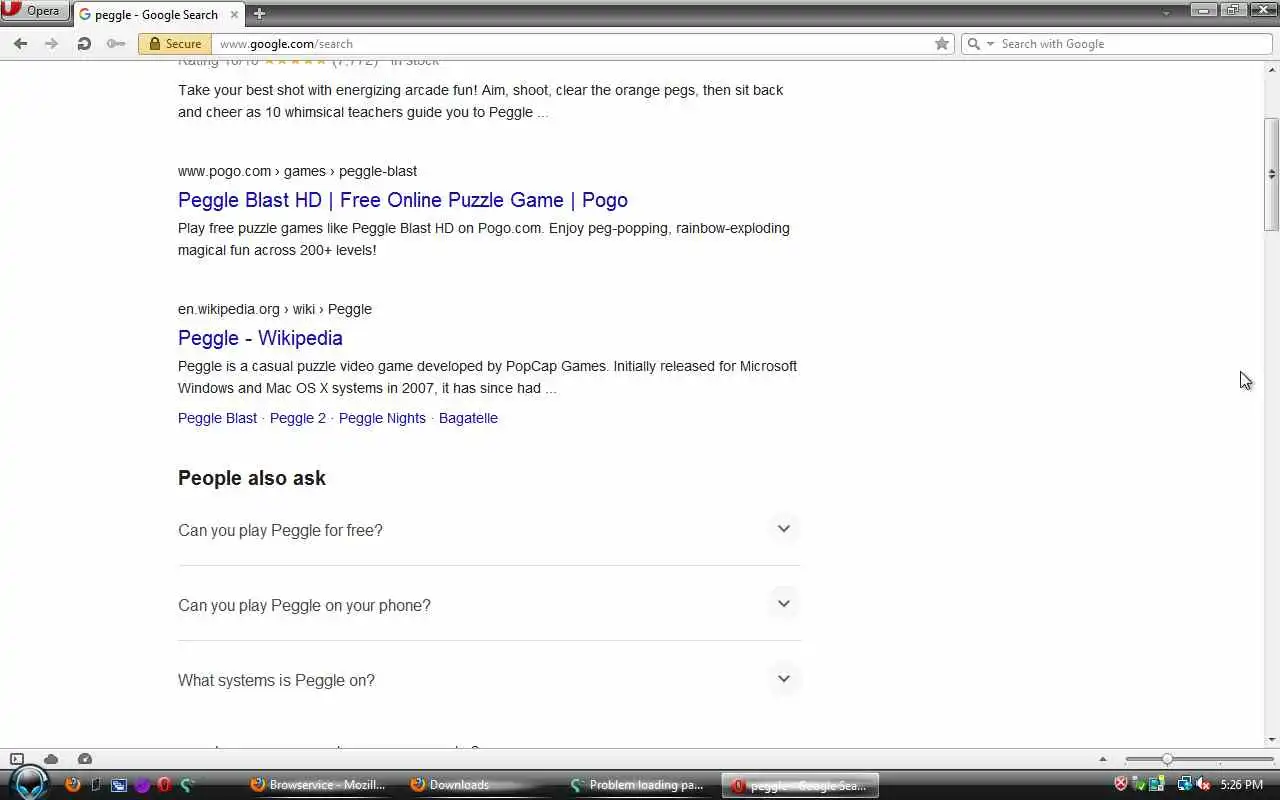Viewport: 1280px width, 800px height.
Task: Switch to Browservice - Mozilla taskbar window
Action: click(319, 785)
